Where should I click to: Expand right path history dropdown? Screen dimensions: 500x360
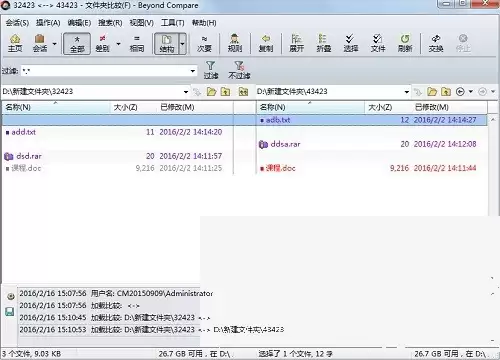pyautogui.click(x=407, y=92)
